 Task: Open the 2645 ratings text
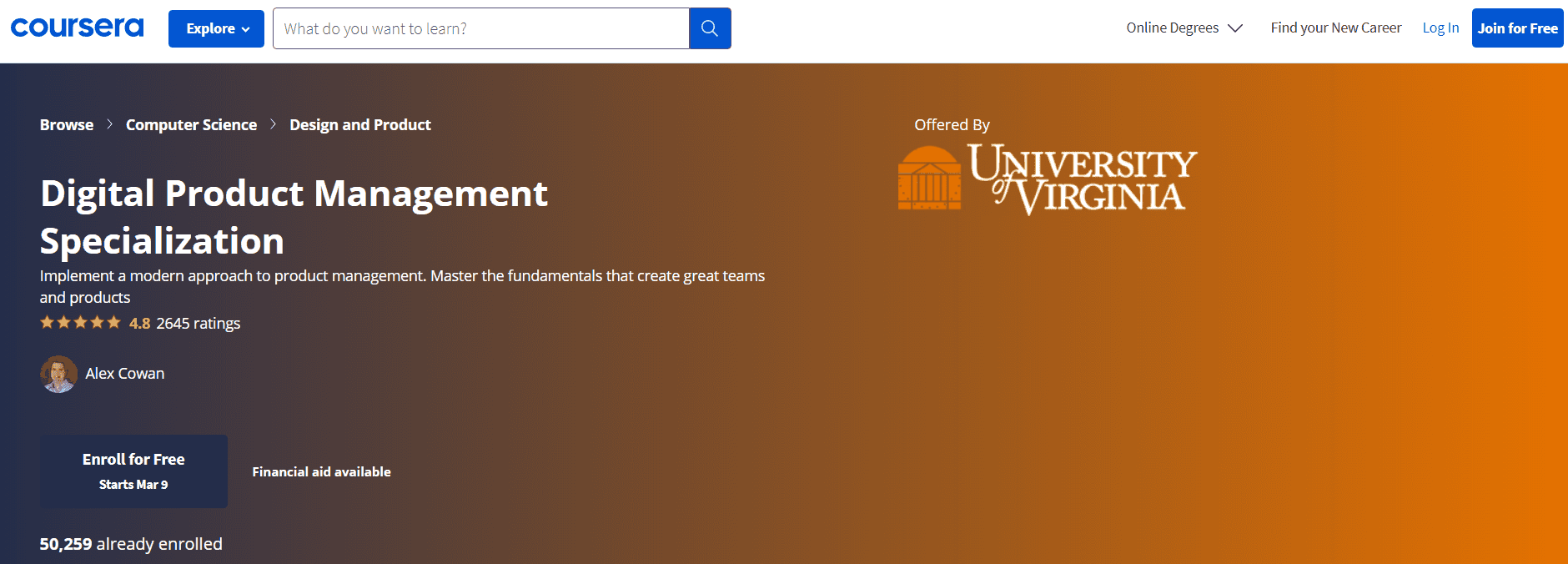click(199, 323)
